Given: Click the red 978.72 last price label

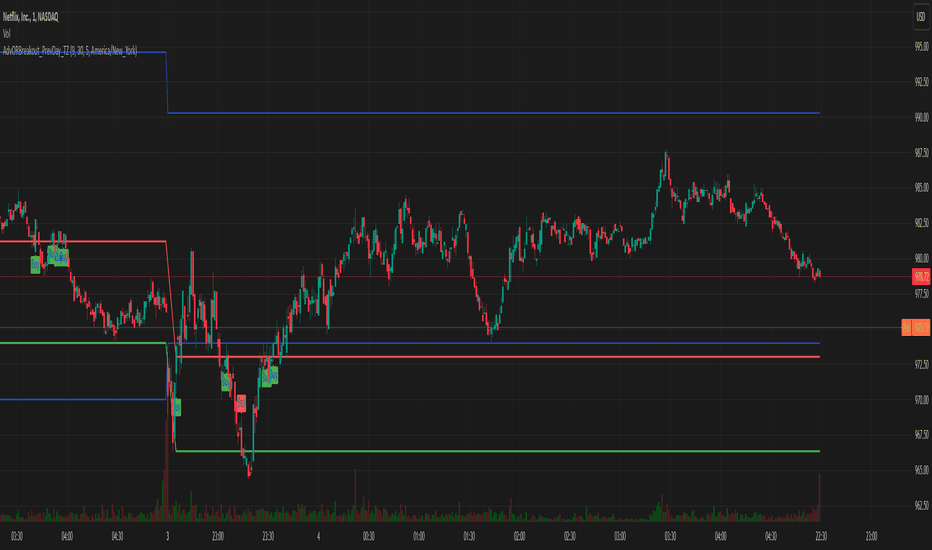Looking at the screenshot, I should 921,276.
